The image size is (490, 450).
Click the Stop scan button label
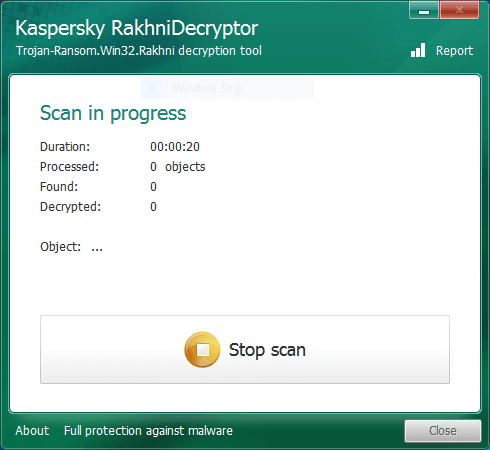[x=267, y=350]
